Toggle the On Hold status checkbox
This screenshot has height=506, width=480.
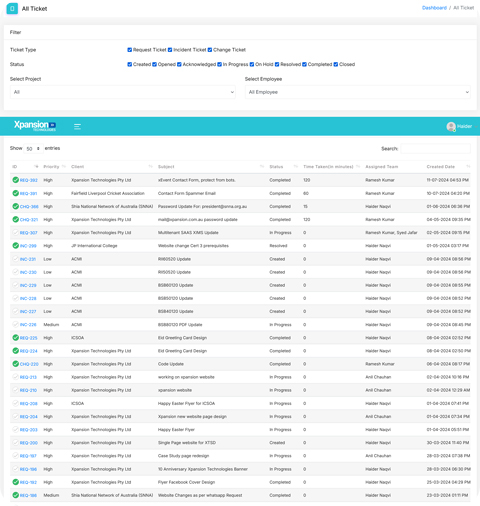pos(252,64)
